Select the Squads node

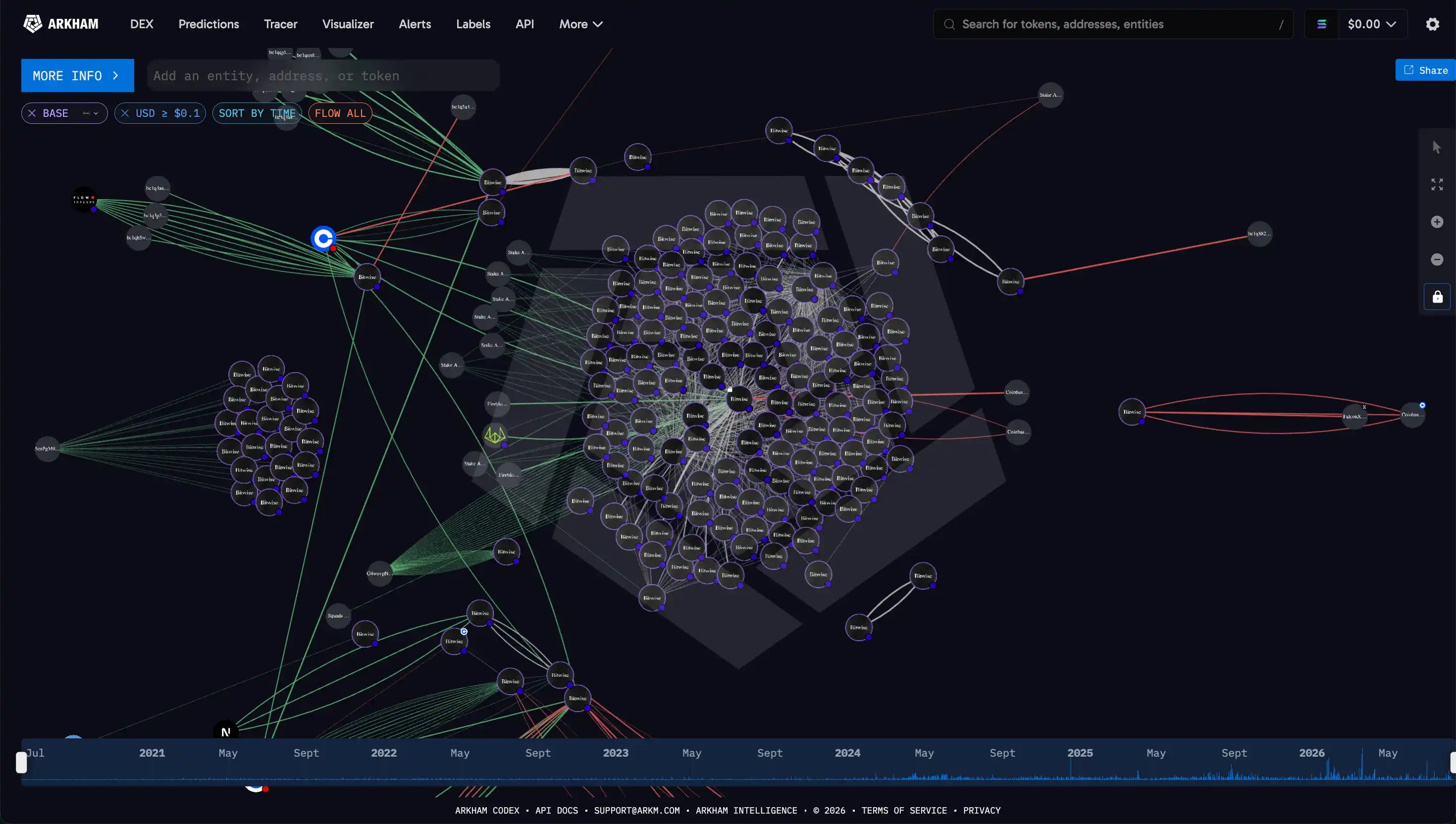pyautogui.click(x=338, y=616)
